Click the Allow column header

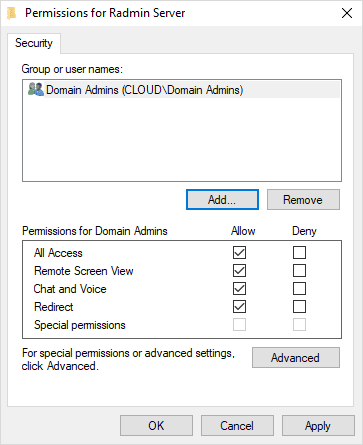(x=243, y=231)
